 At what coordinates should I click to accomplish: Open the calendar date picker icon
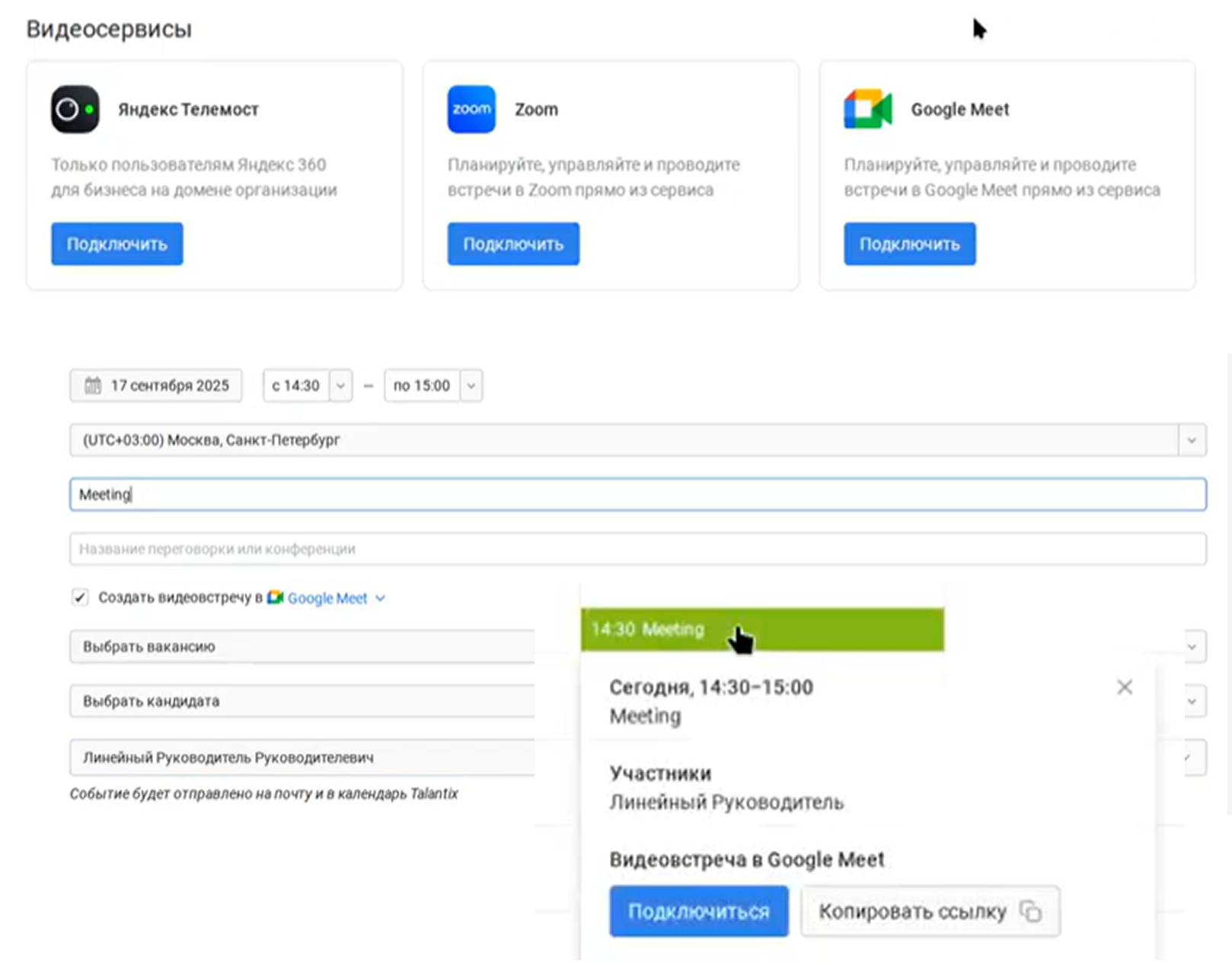[x=93, y=385]
